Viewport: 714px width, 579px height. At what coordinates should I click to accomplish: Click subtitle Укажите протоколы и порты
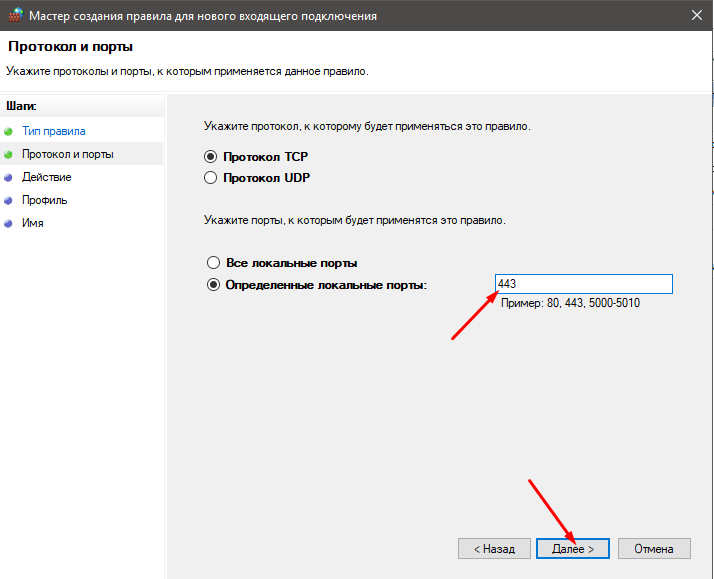tap(187, 71)
